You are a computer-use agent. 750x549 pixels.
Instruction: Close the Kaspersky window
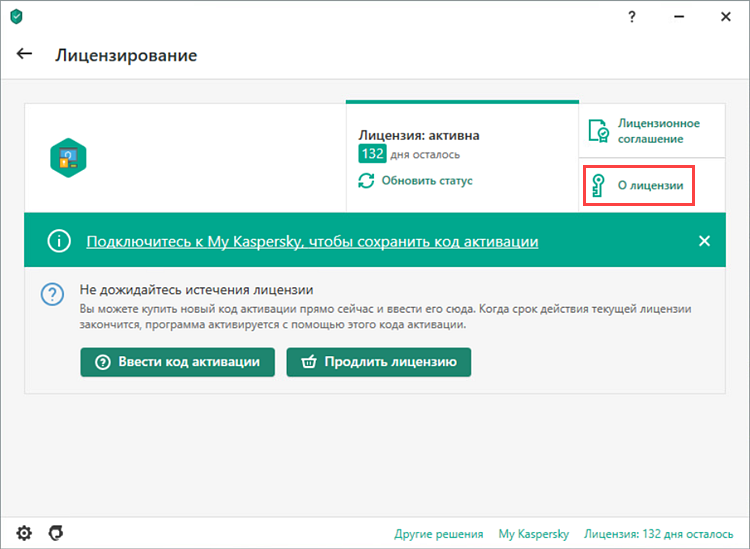[x=726, y=17]
